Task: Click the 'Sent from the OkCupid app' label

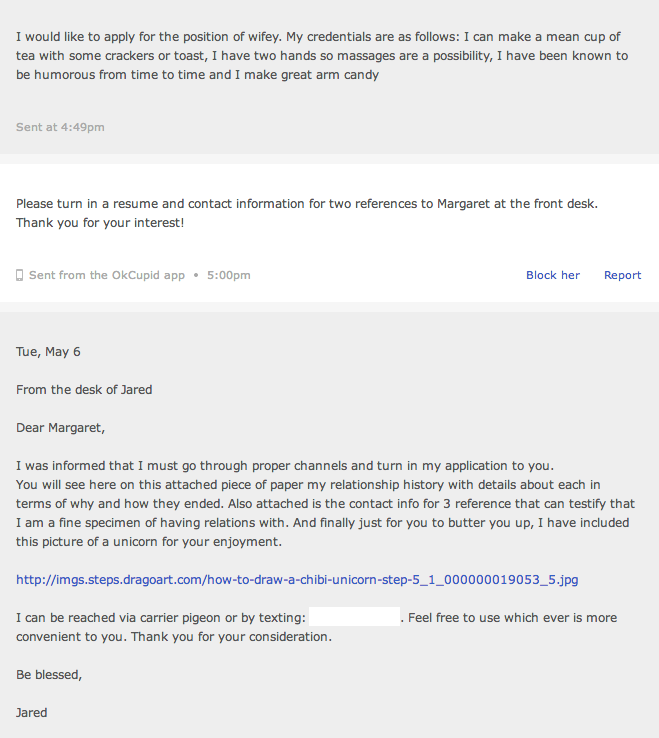Action: (x=107, y=275)
